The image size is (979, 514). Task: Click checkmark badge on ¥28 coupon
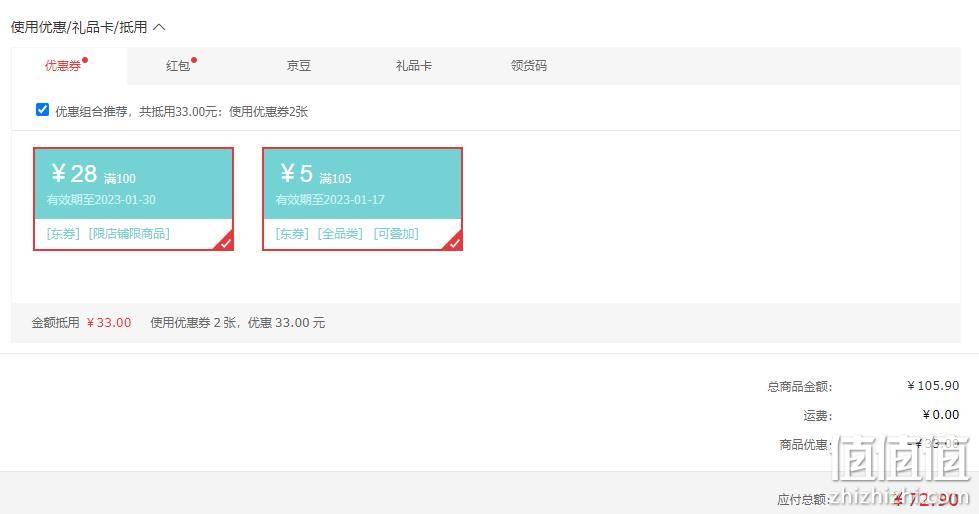[x=225, y=243]
